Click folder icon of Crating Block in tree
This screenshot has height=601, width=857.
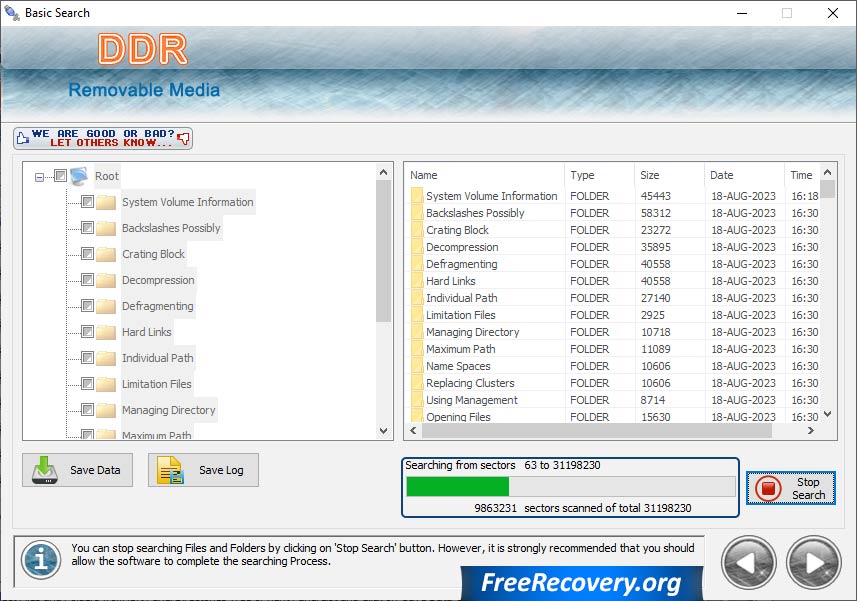point(106,254)
